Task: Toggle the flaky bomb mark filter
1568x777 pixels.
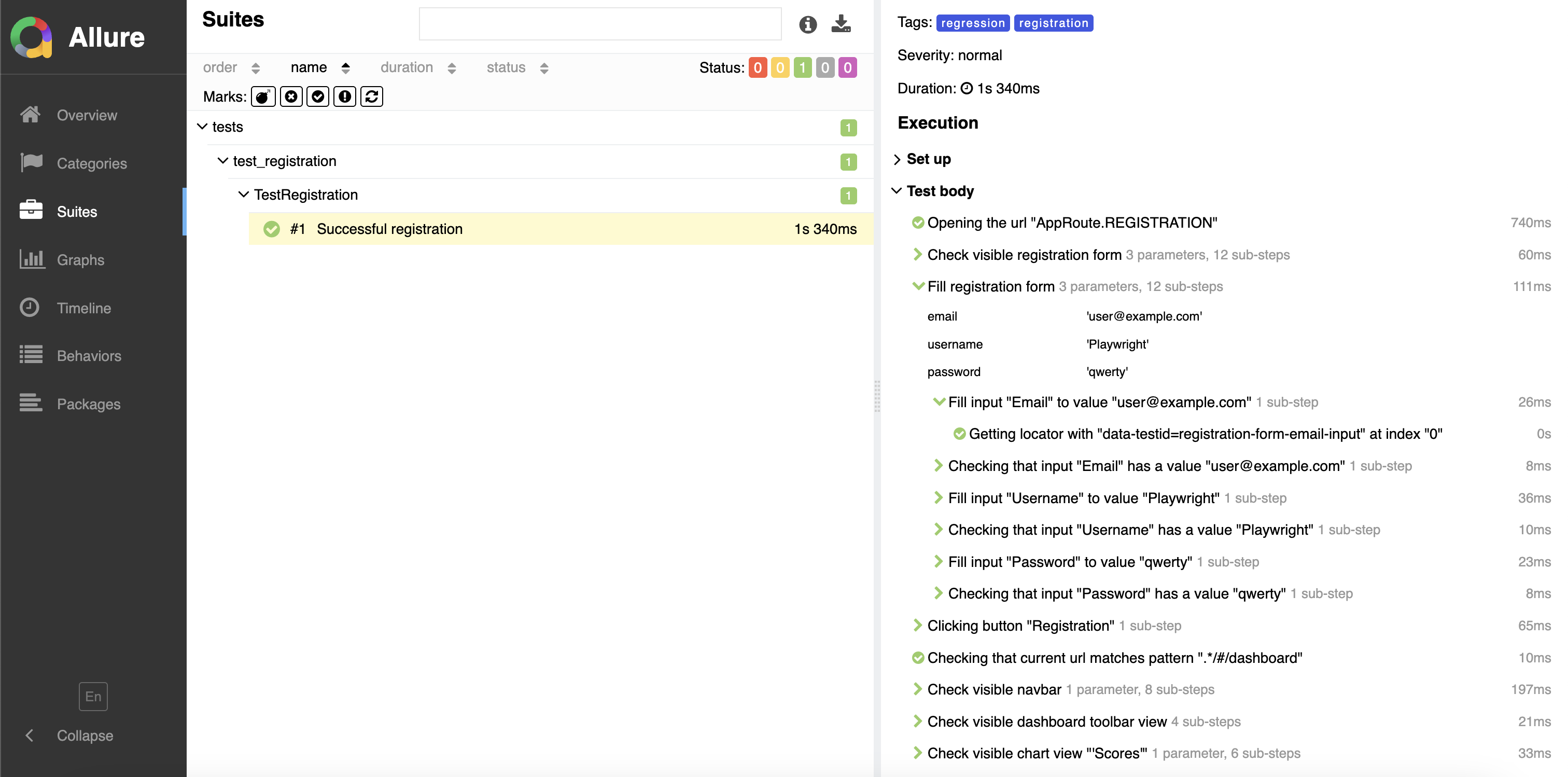Action: point(263,96)
